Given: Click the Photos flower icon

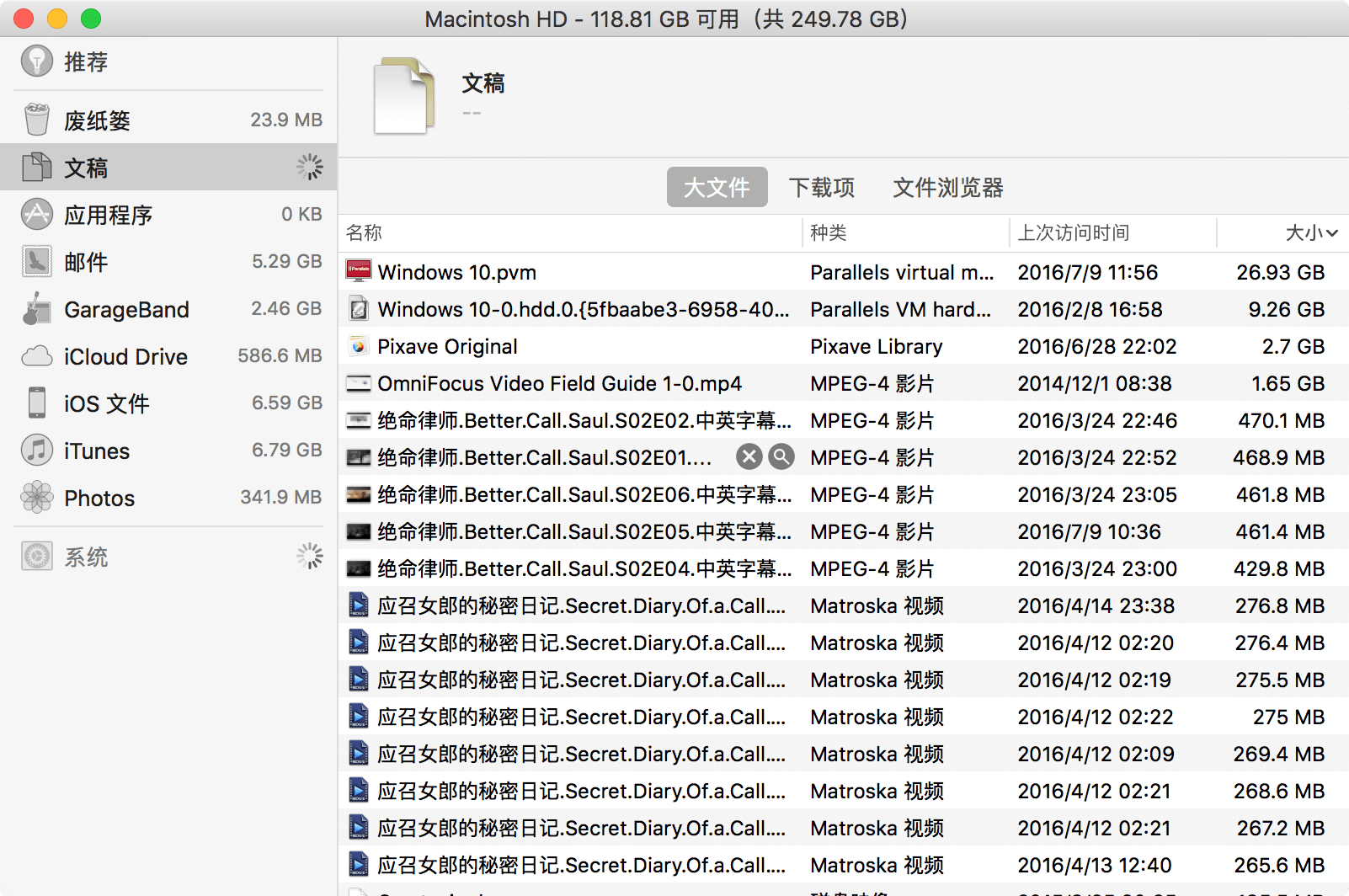Looking at the screenshot, I should point(37,497).
